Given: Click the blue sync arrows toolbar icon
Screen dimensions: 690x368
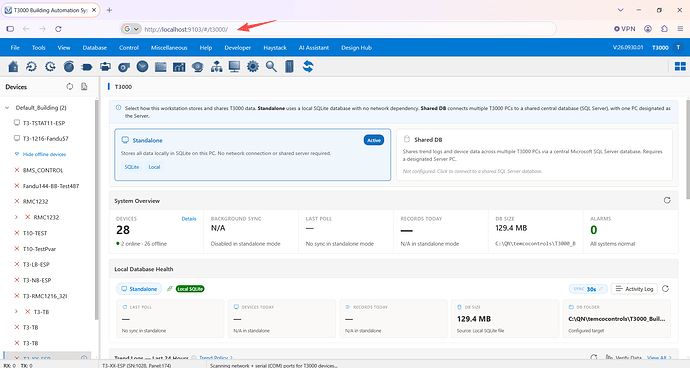Looking at the screenshot, I should (x=308, y=66).
